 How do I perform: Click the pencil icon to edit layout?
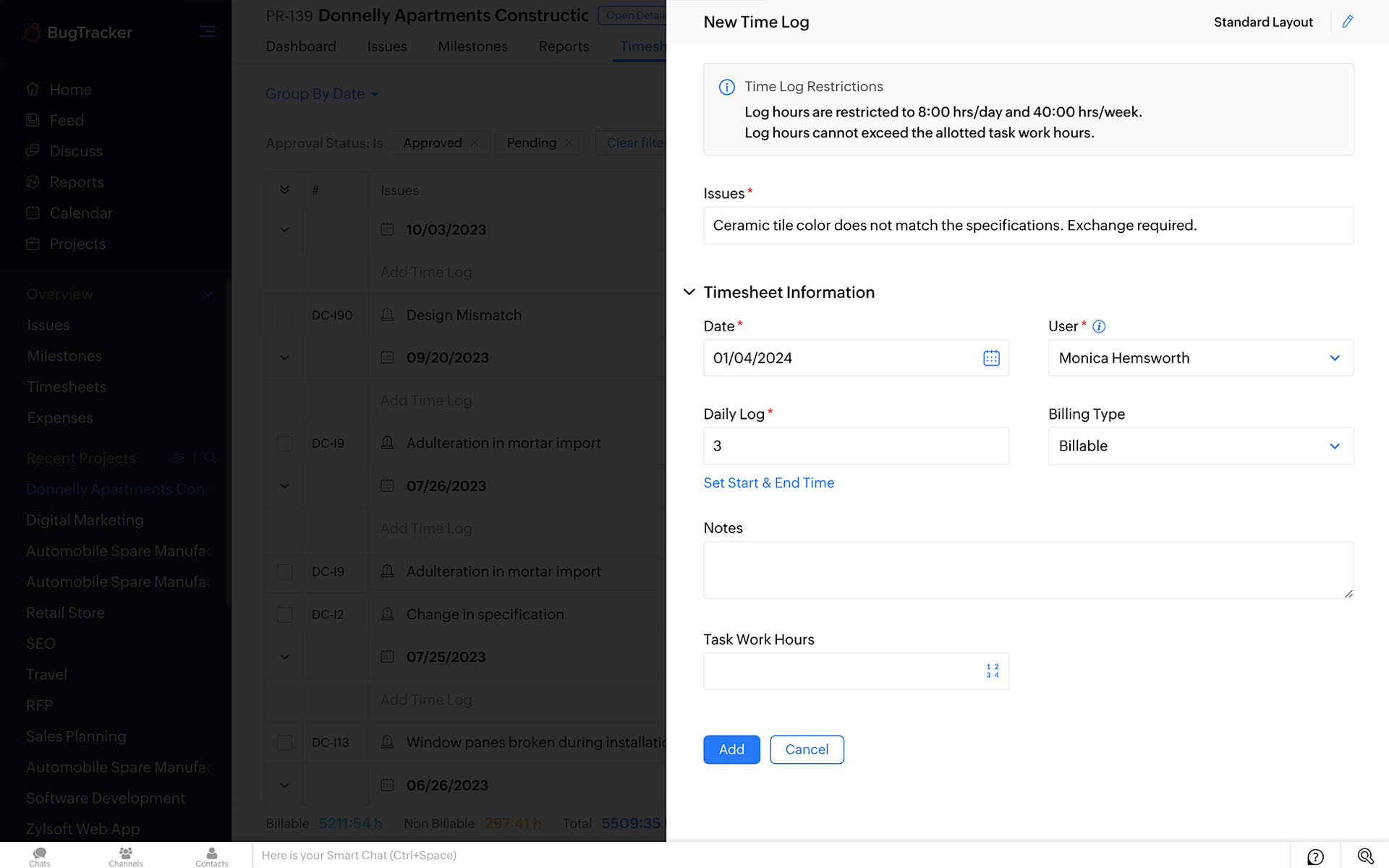1347,22
